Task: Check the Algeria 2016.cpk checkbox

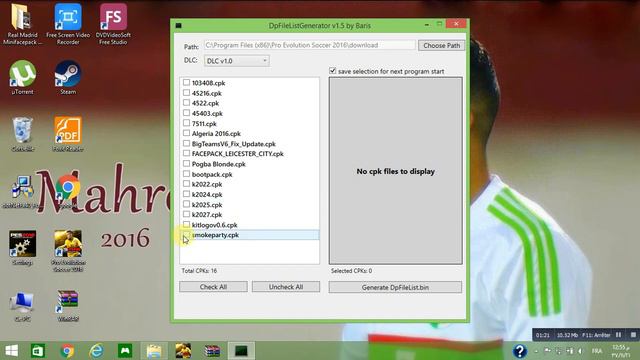Action: [x=186, y=133]
